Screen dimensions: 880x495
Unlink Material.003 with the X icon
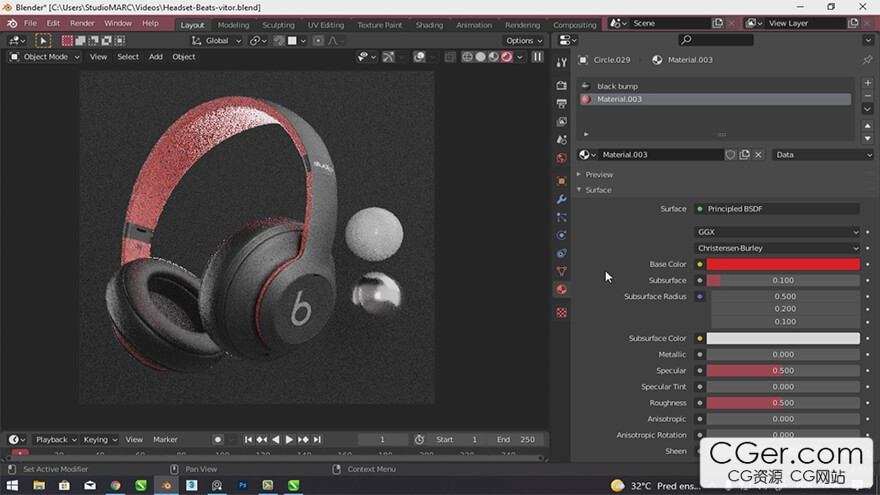tap(758, 154)
